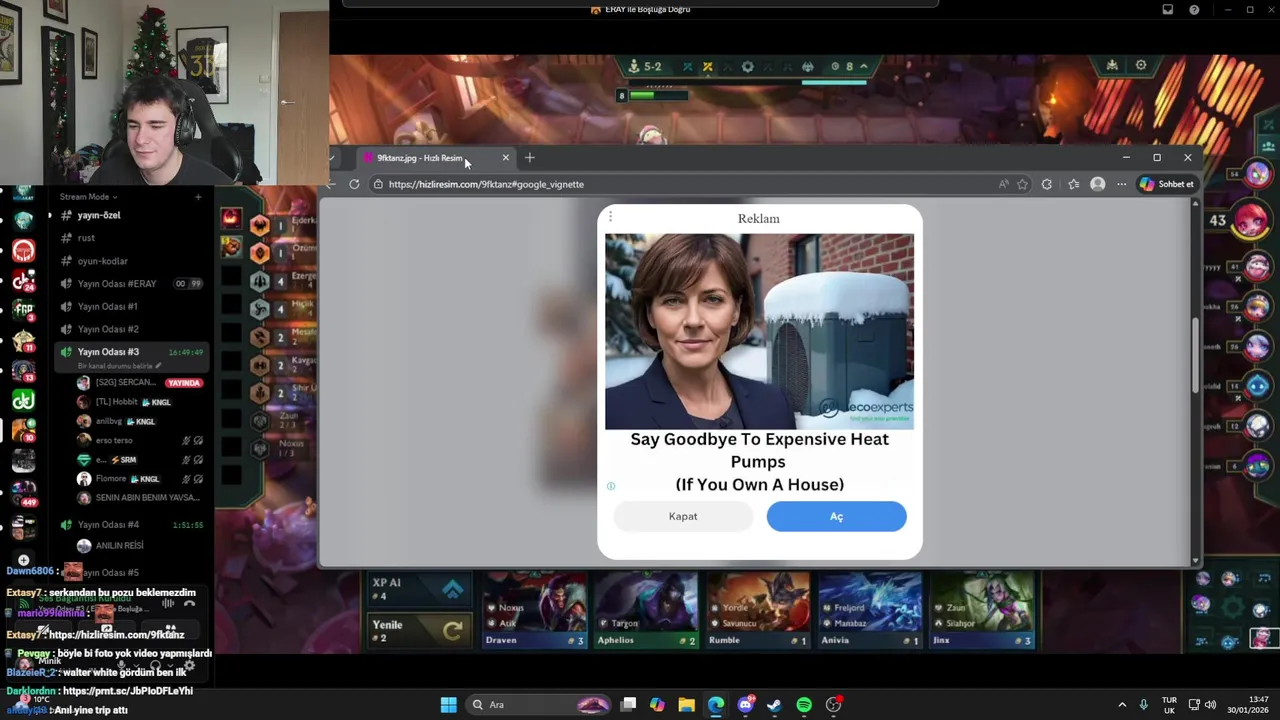Open browser favorites list icon
The width and height of the screenshot is (1280, 720).
[x=1073, y=184]
